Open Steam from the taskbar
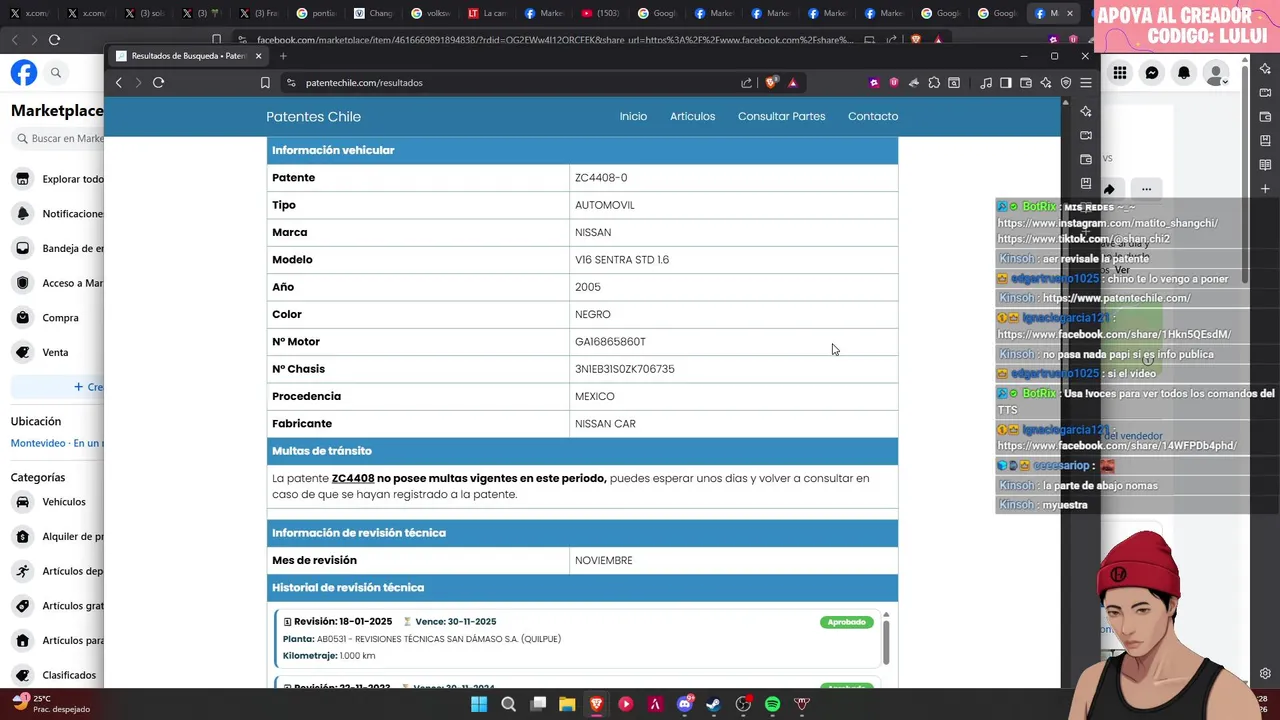Screen dimensions: 1280x720 point(713,704)
